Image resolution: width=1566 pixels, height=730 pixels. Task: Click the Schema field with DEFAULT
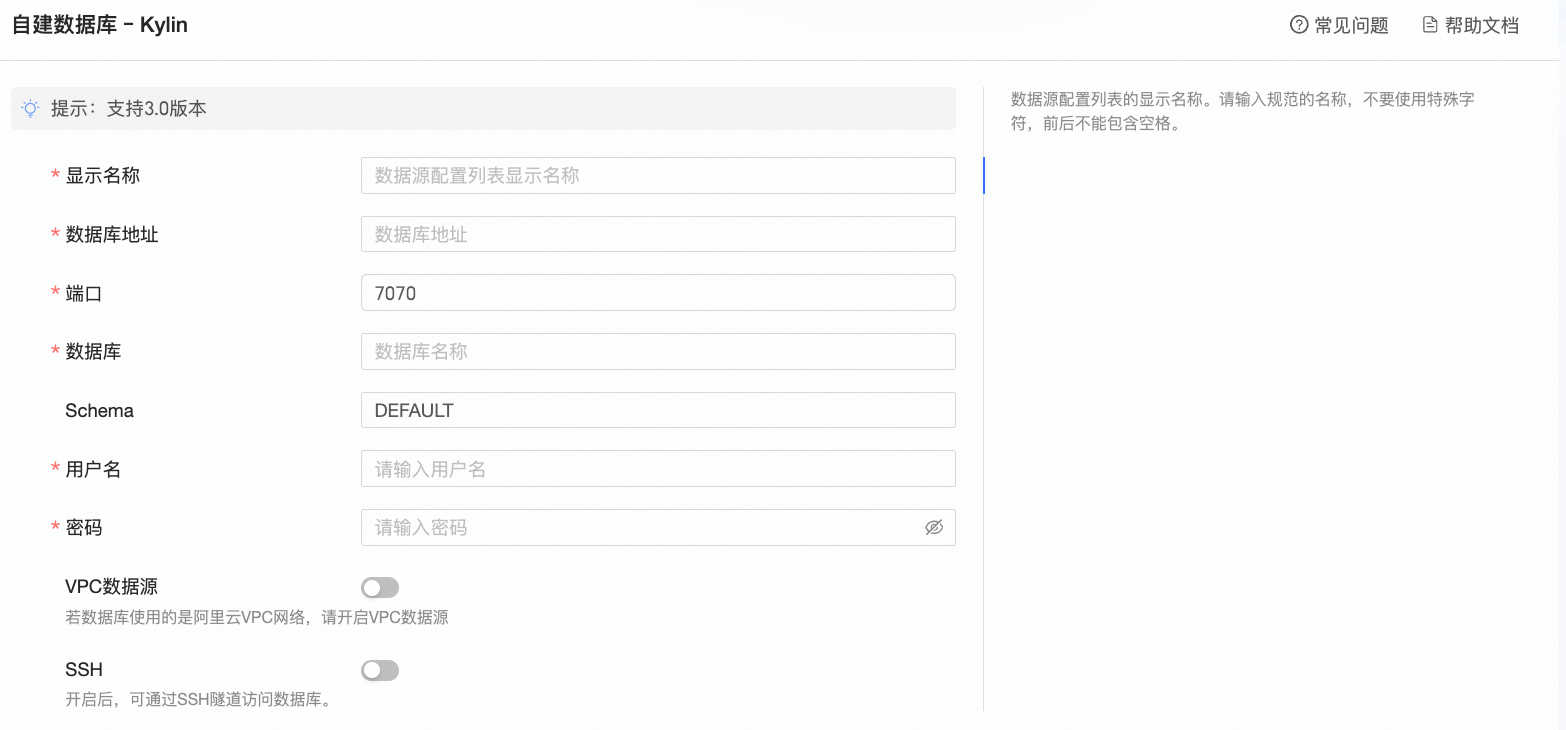[658, 410]
